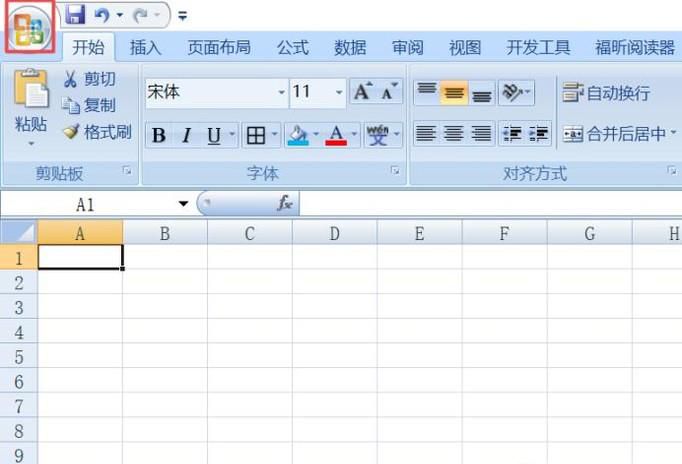Increase cell indent
Image resolution: width=682 pixels, height=464 pixels.
tap(539, 134)
